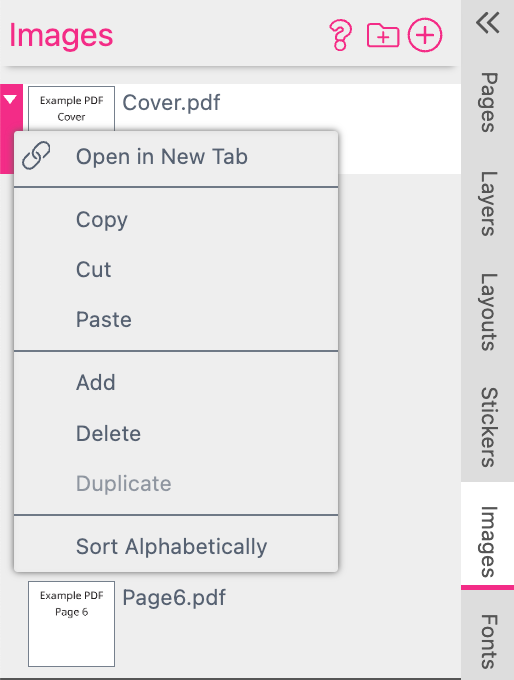
Task: Select the Page6.pdf thumbnail
Action: pyautogui.click(x=72, y=624)
